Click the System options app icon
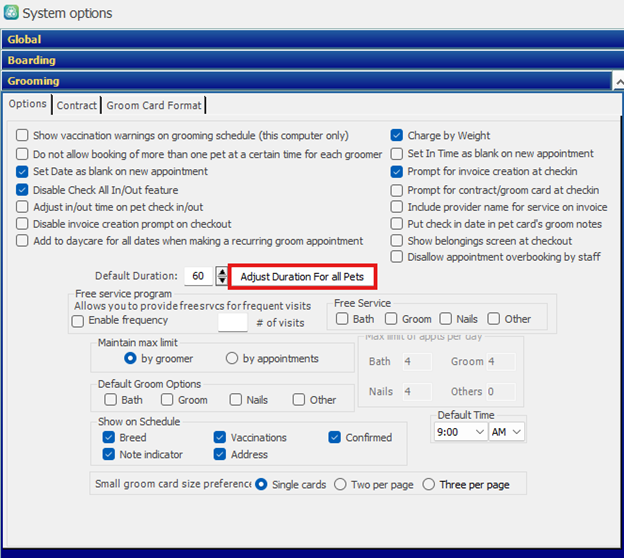The image size is (624, 558). click(x=11, y=12)
